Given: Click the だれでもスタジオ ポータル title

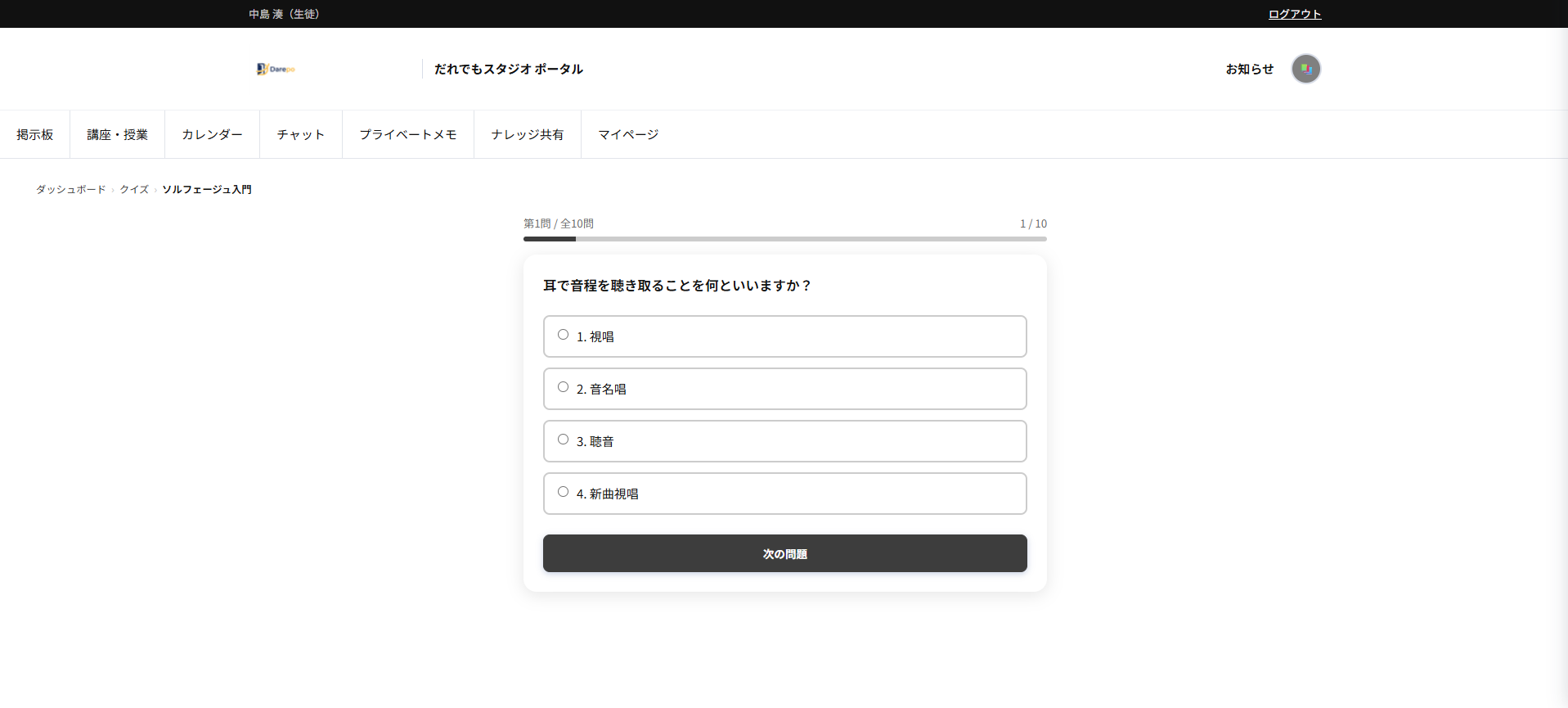Looking at the screenshot, I should (x=509, y=69).
